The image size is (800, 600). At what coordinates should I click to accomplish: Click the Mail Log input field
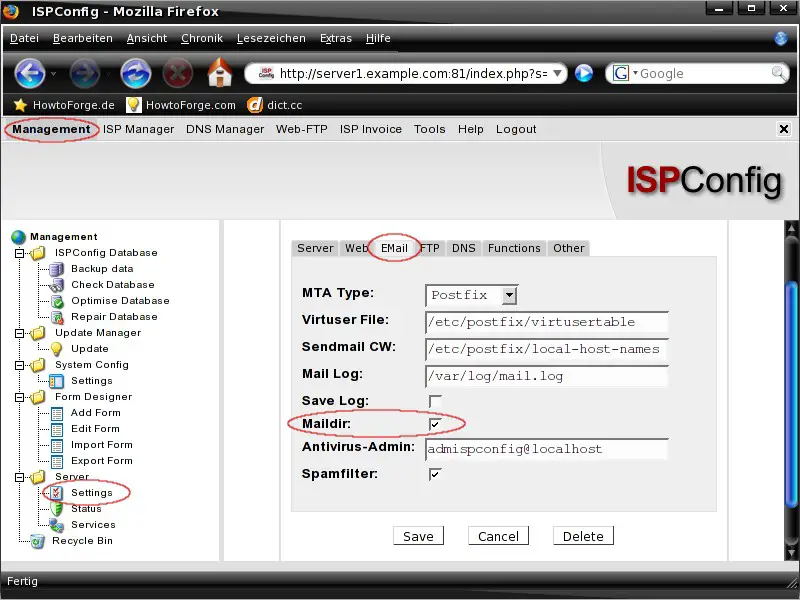[546, 376]
